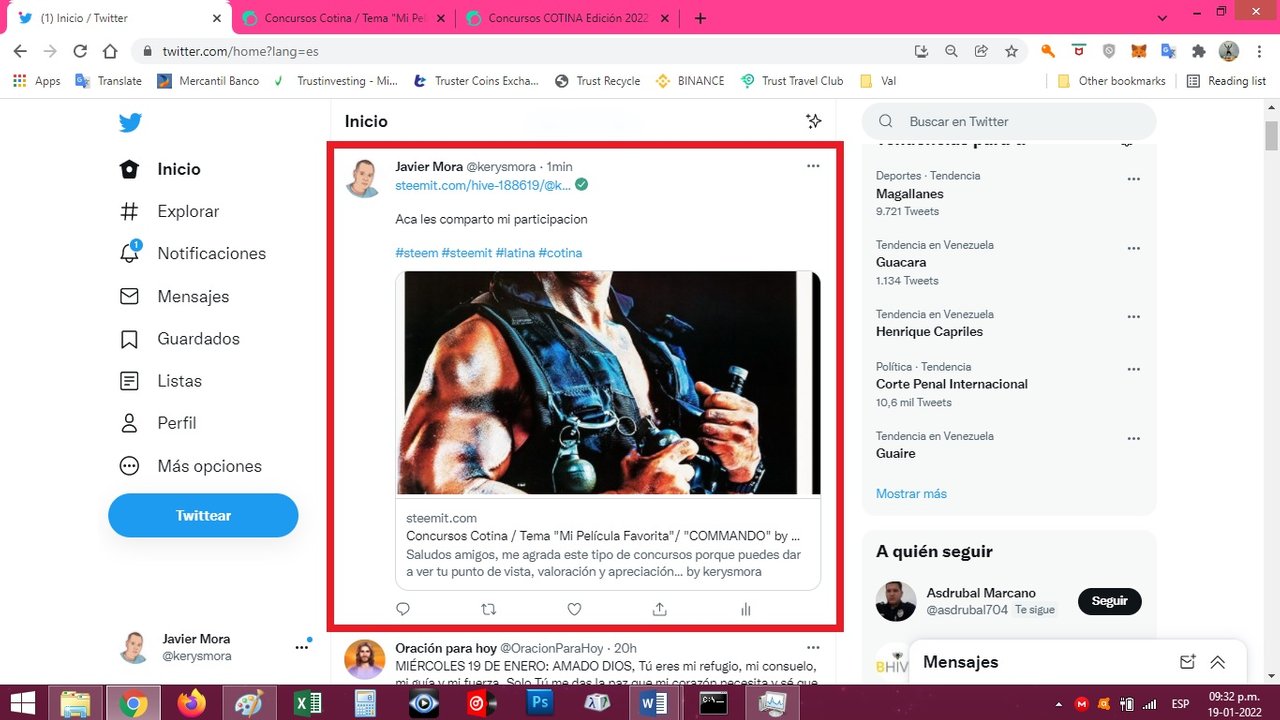
Task: Open Other bookmarks folder
Action: [1111, 81]
